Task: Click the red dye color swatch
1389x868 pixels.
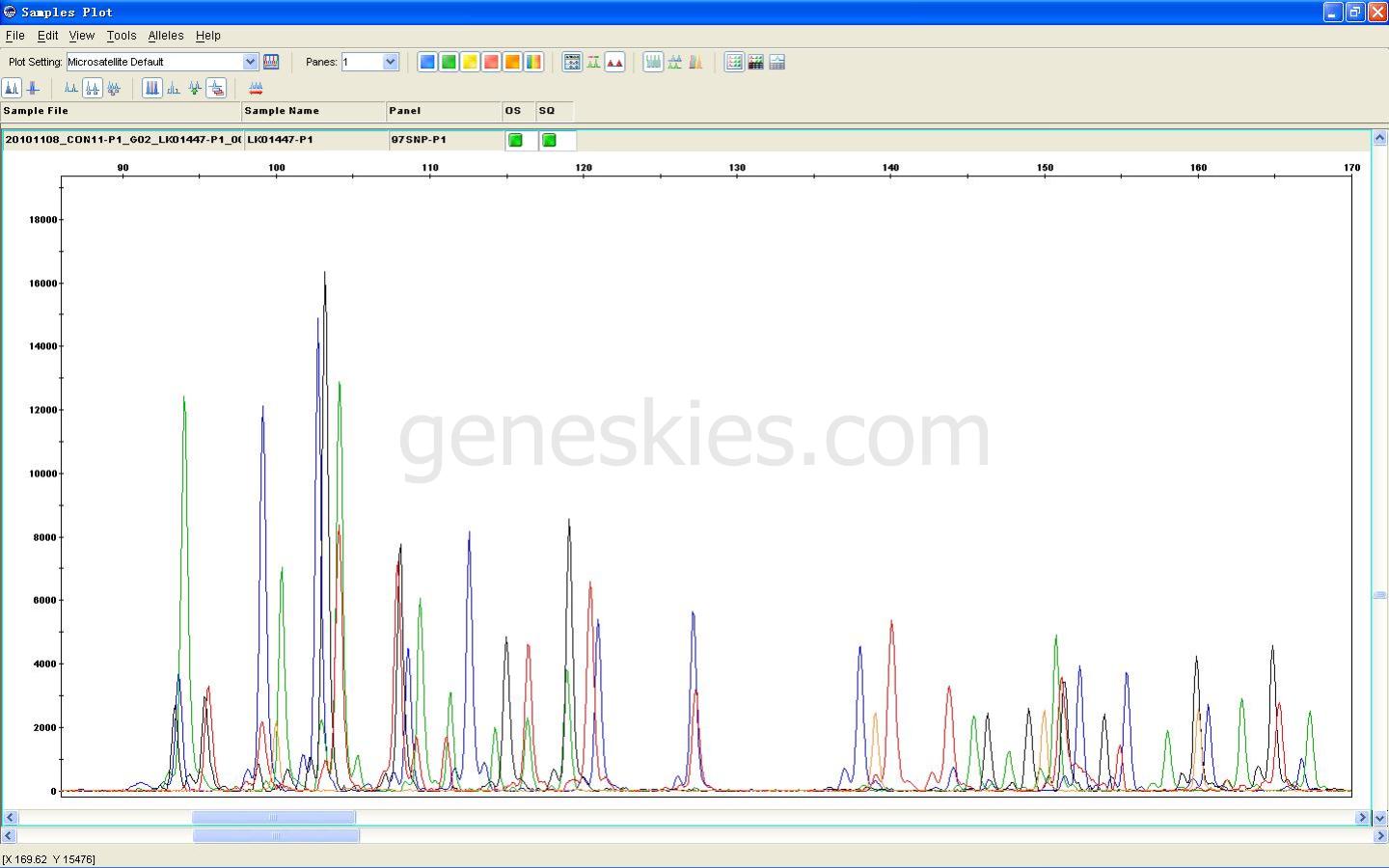Action: pyautogui.click(x=491, y=62)
